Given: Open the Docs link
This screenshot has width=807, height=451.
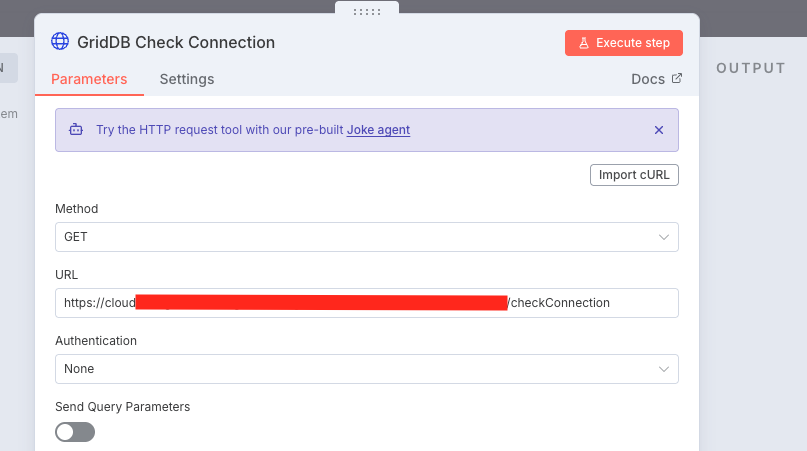Looking at the screenshot, I should point(656,79).
